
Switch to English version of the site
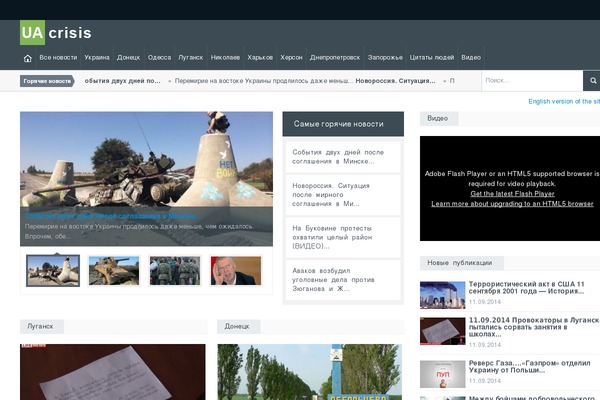point(564,101)
